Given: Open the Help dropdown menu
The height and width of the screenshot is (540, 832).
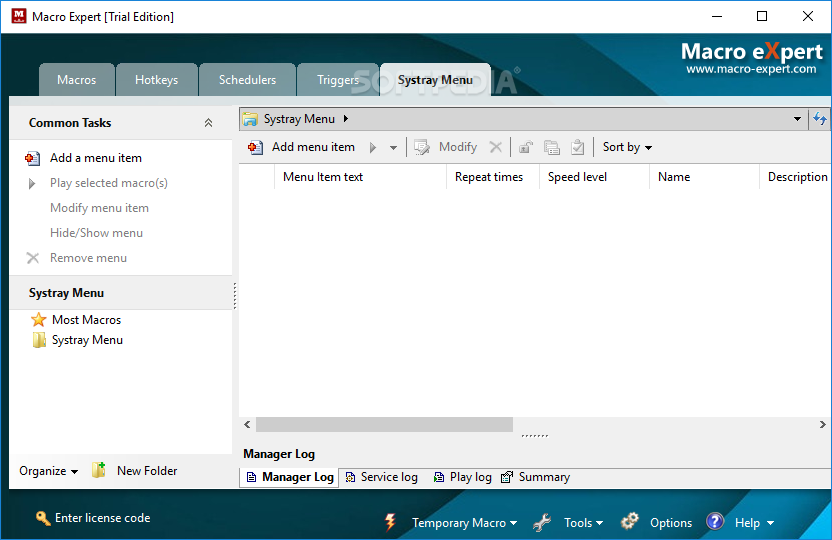Looking at the screenshot, I should 754,522.
